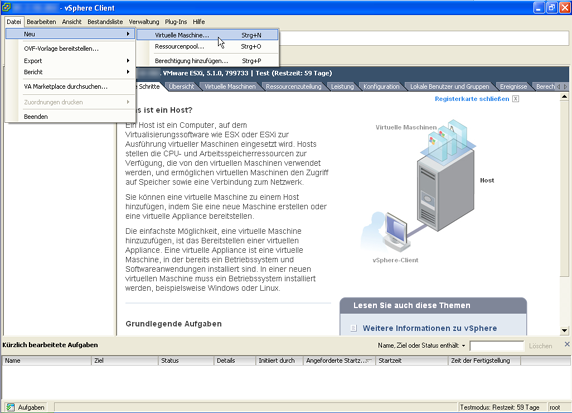This screenshot has height=413, width=572.
Task: Open the Plug-Ins menu
Action: coord(175,22)
